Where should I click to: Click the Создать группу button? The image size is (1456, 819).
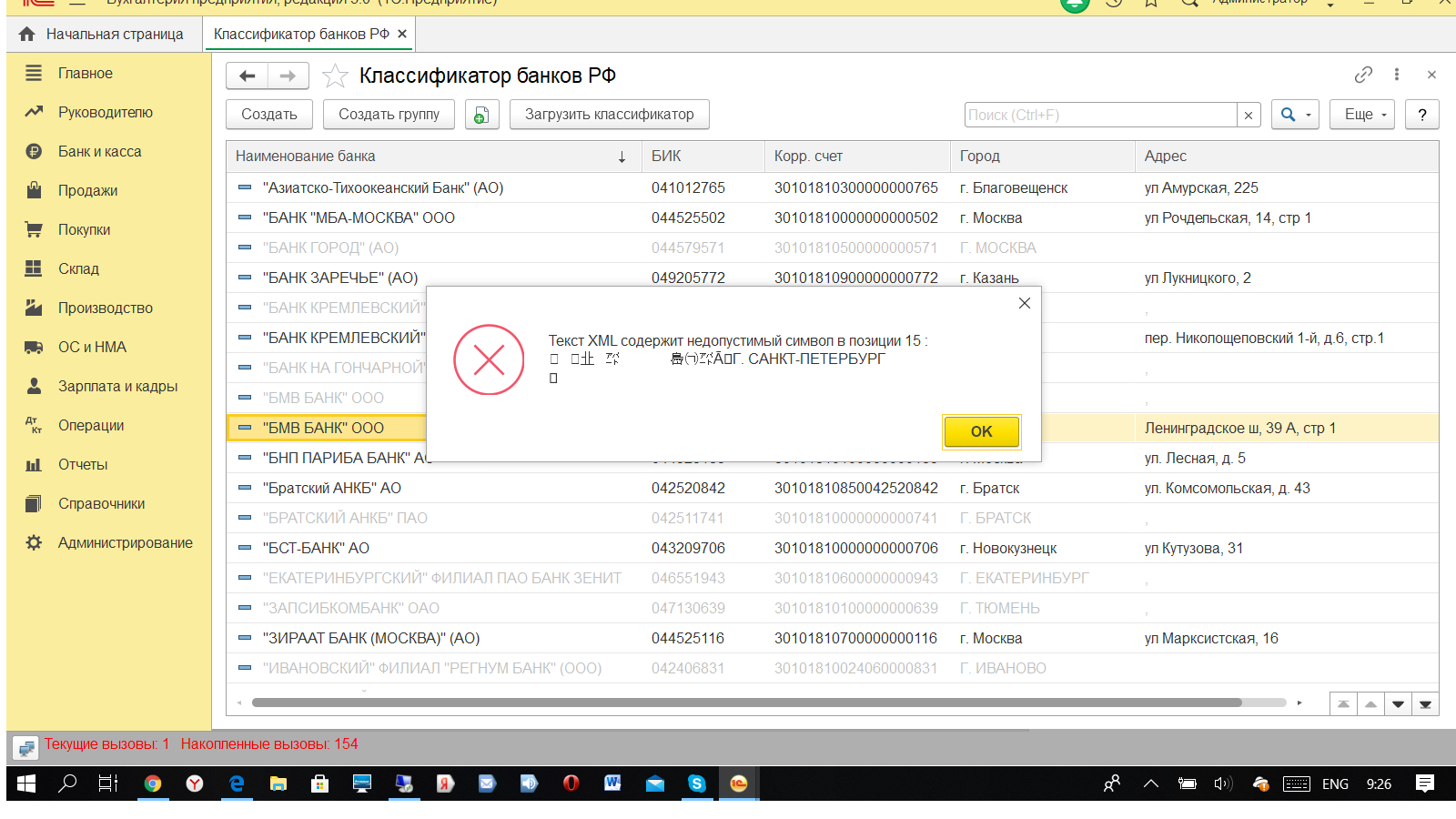(x=389, y=115)
